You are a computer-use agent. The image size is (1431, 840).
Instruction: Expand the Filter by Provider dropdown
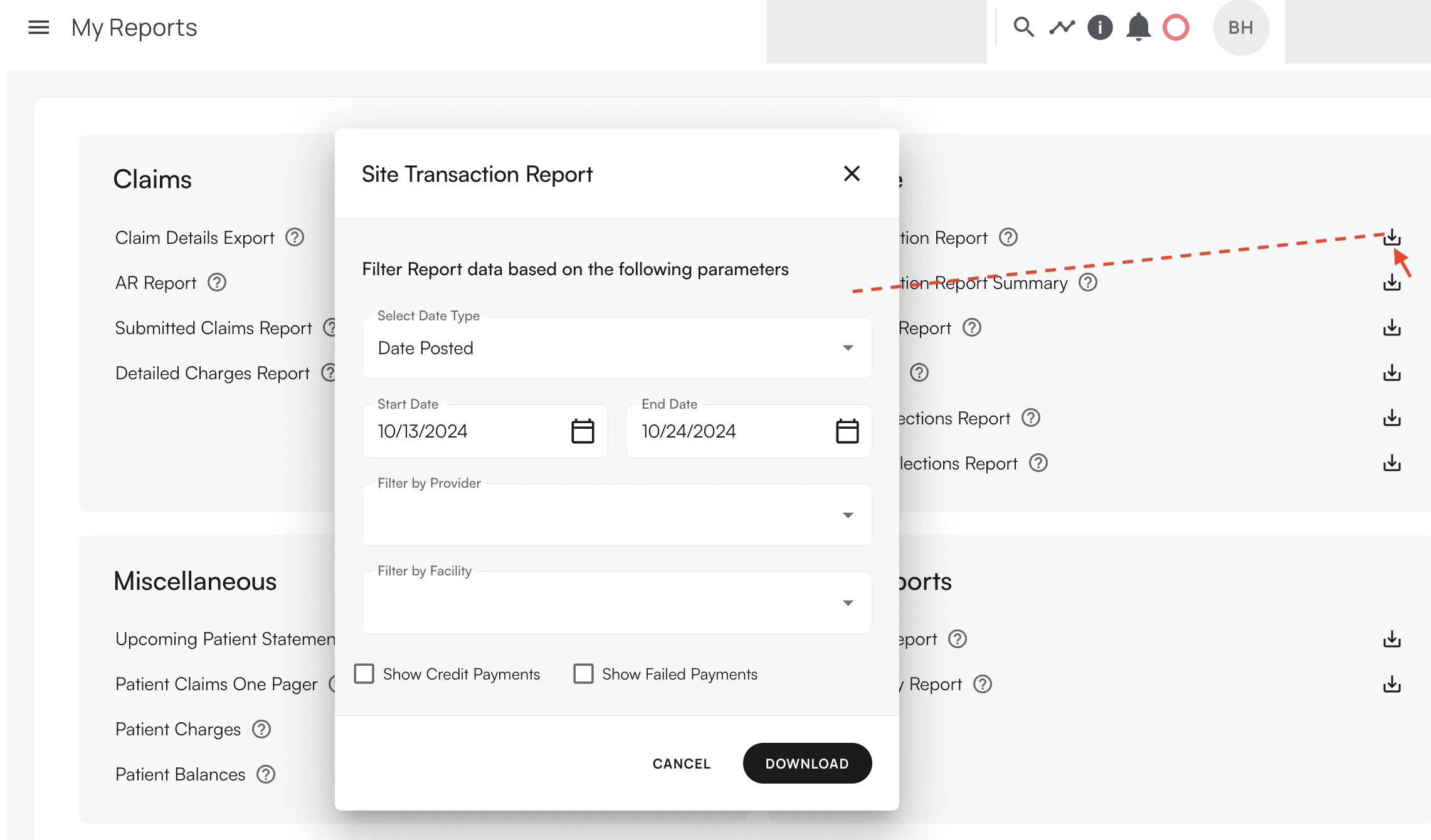(x=616, y=515)
